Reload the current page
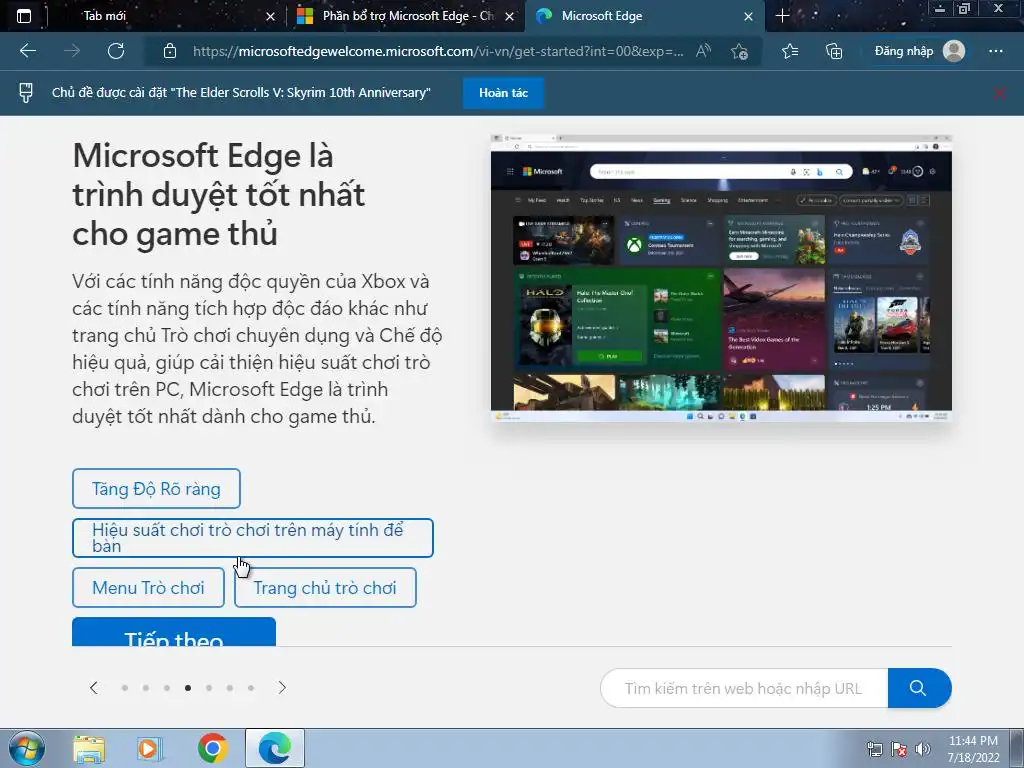This screenshot has width=1024, height=768. (116, 51)
